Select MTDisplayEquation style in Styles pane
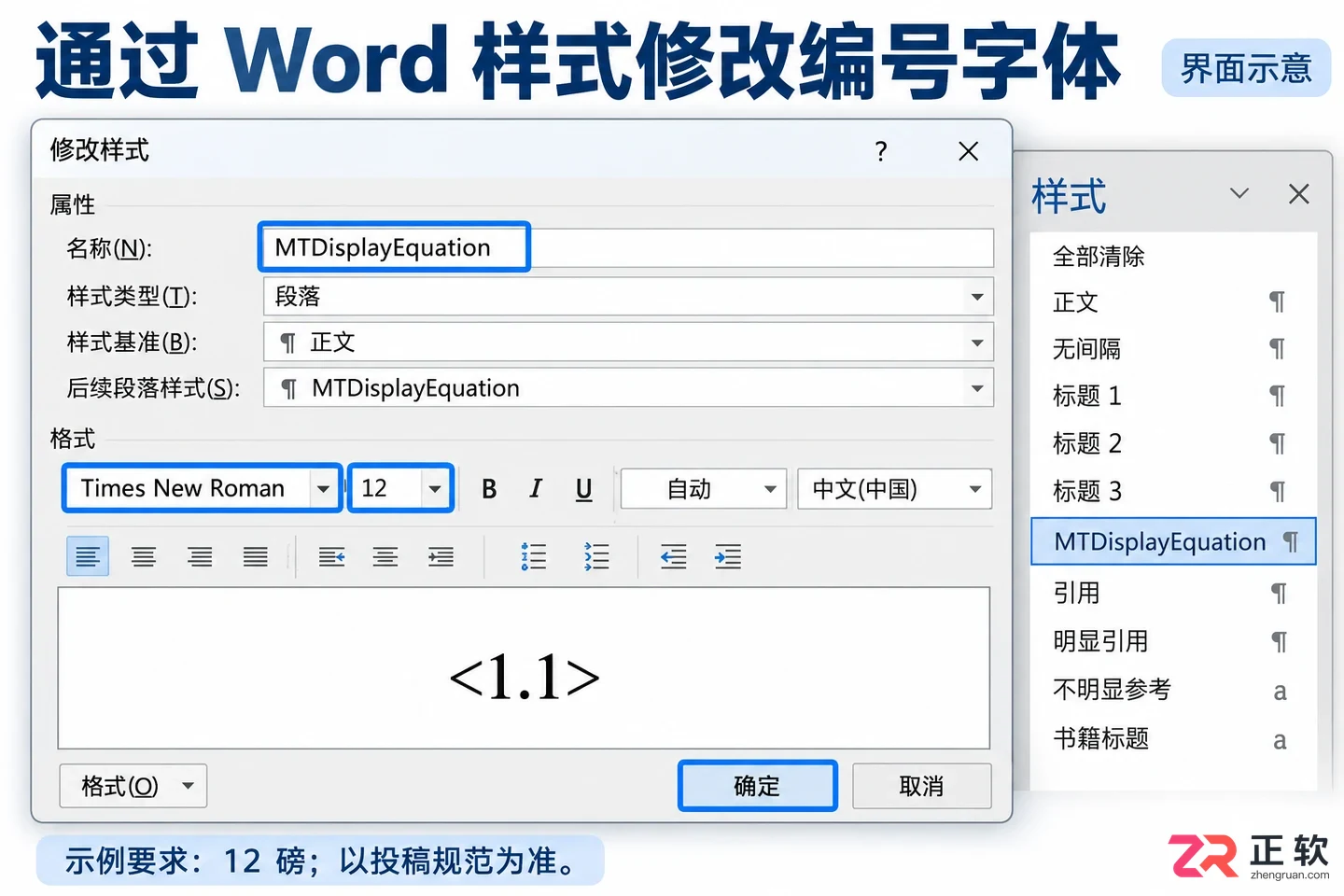The width and height of the screenshot is (1344, 896). coord(1173,541)
